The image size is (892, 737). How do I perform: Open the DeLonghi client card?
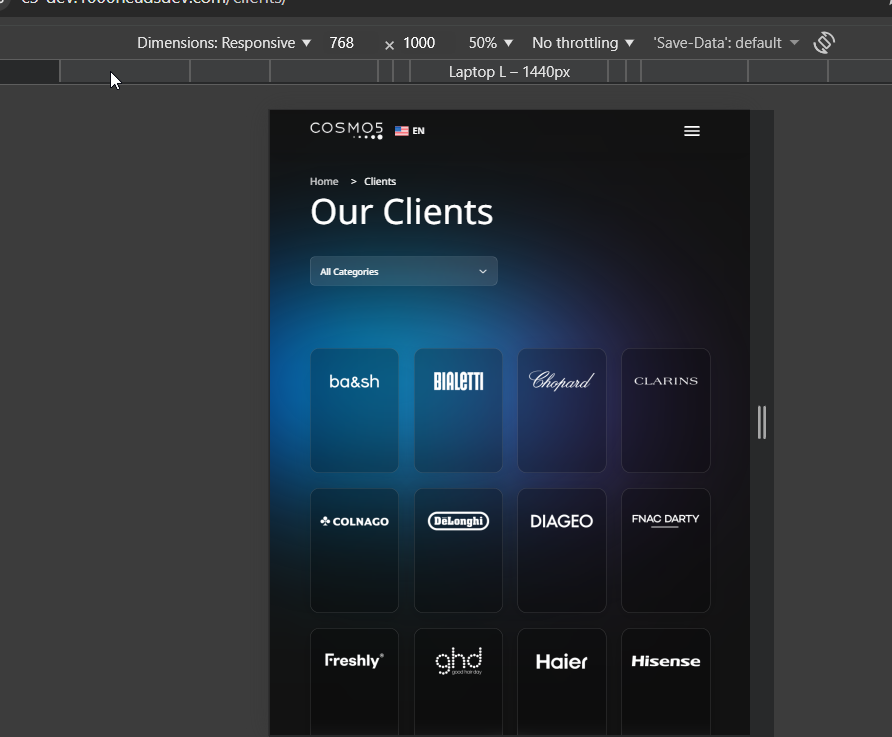pyautogui.click(x=459, y=550)
